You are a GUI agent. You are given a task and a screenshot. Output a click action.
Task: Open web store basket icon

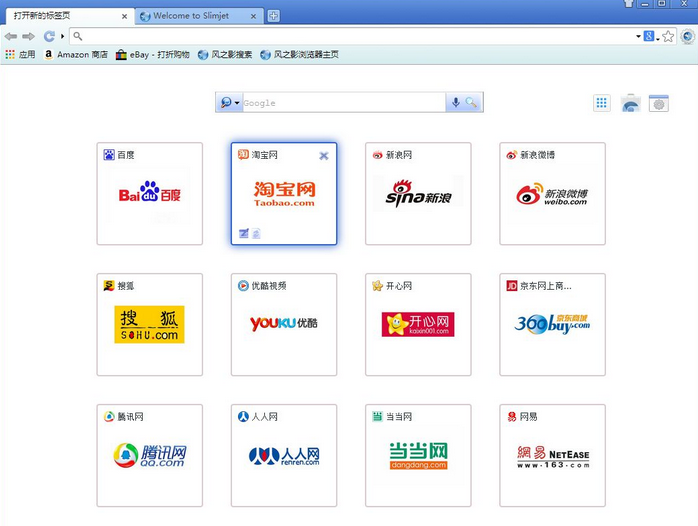(x=631, y=103)
